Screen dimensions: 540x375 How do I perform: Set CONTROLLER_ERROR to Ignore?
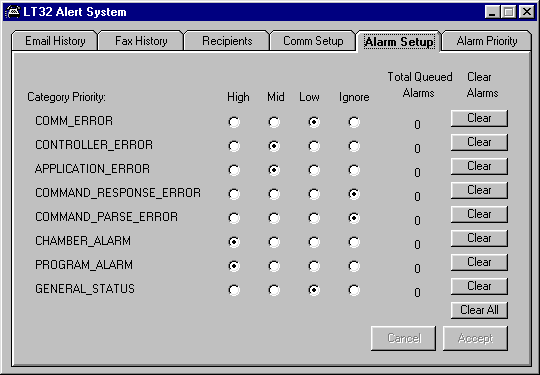(x=354, y=146)
